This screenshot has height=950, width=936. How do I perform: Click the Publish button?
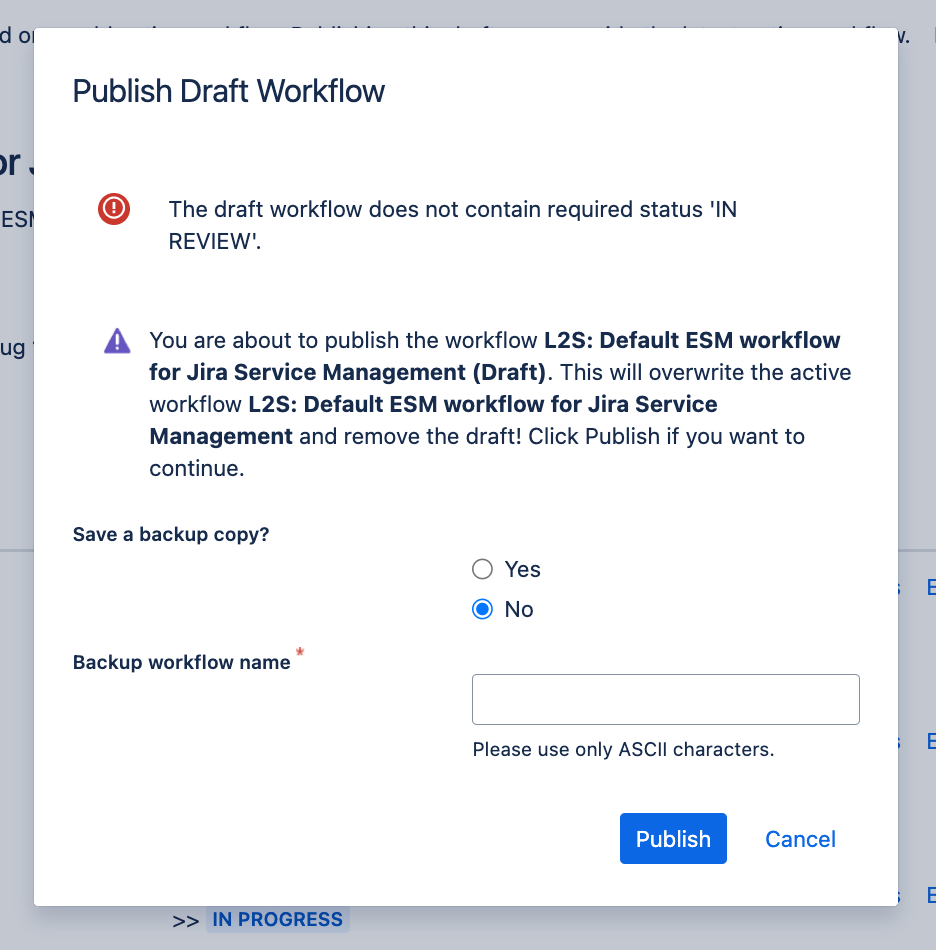tap(673, 839)
